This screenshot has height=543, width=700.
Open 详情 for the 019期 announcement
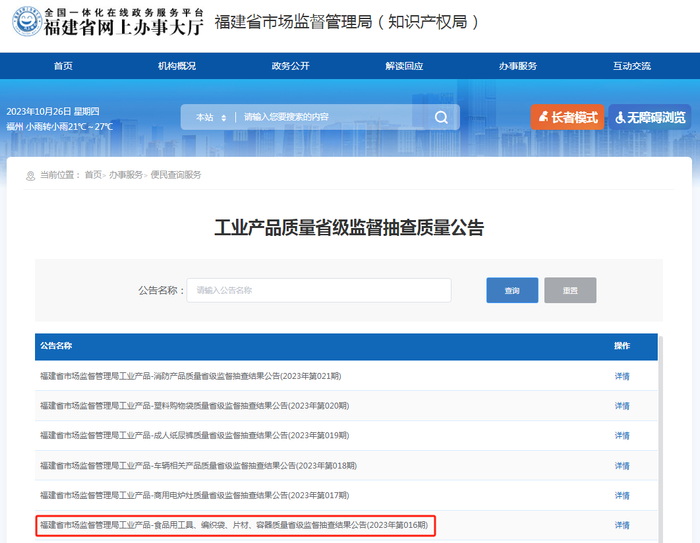(x=622, y=436)
